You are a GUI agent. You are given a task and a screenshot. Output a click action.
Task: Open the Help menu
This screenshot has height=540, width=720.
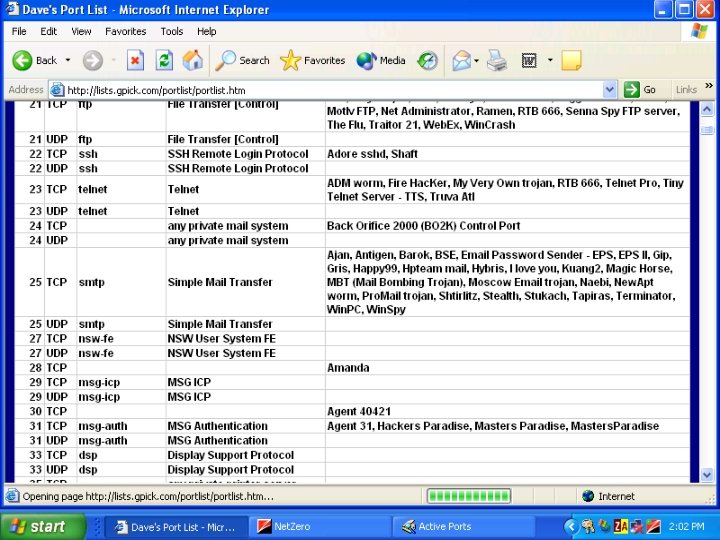pos(207,31)
